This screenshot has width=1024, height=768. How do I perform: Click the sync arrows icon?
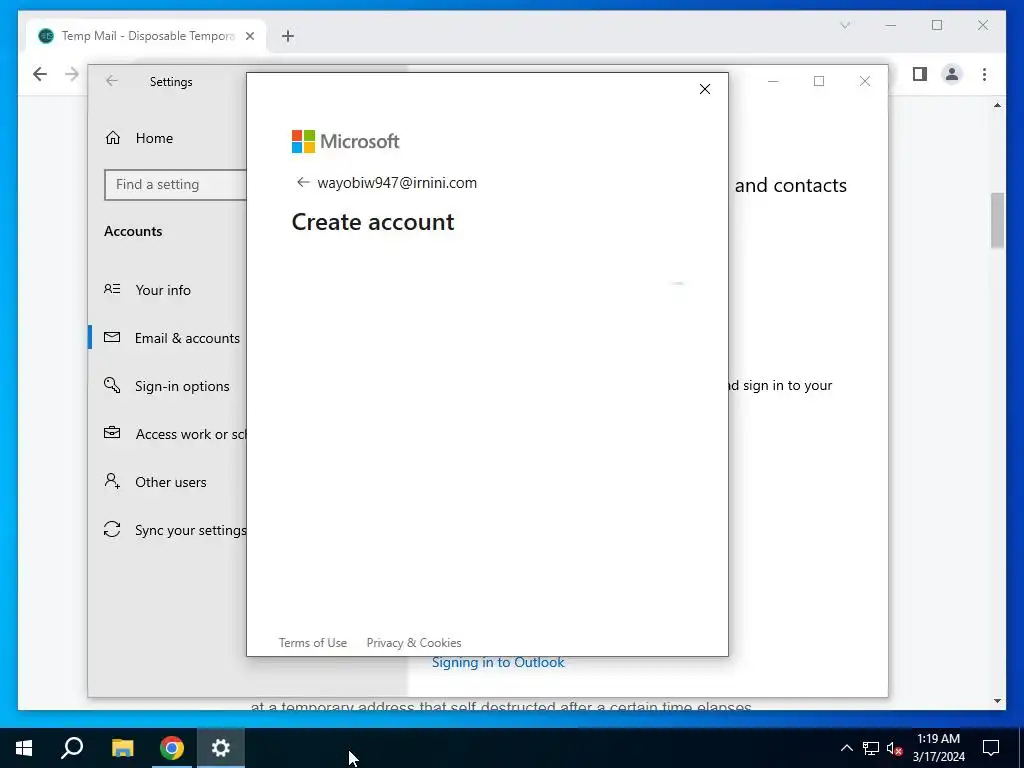(x=112, y=529)
